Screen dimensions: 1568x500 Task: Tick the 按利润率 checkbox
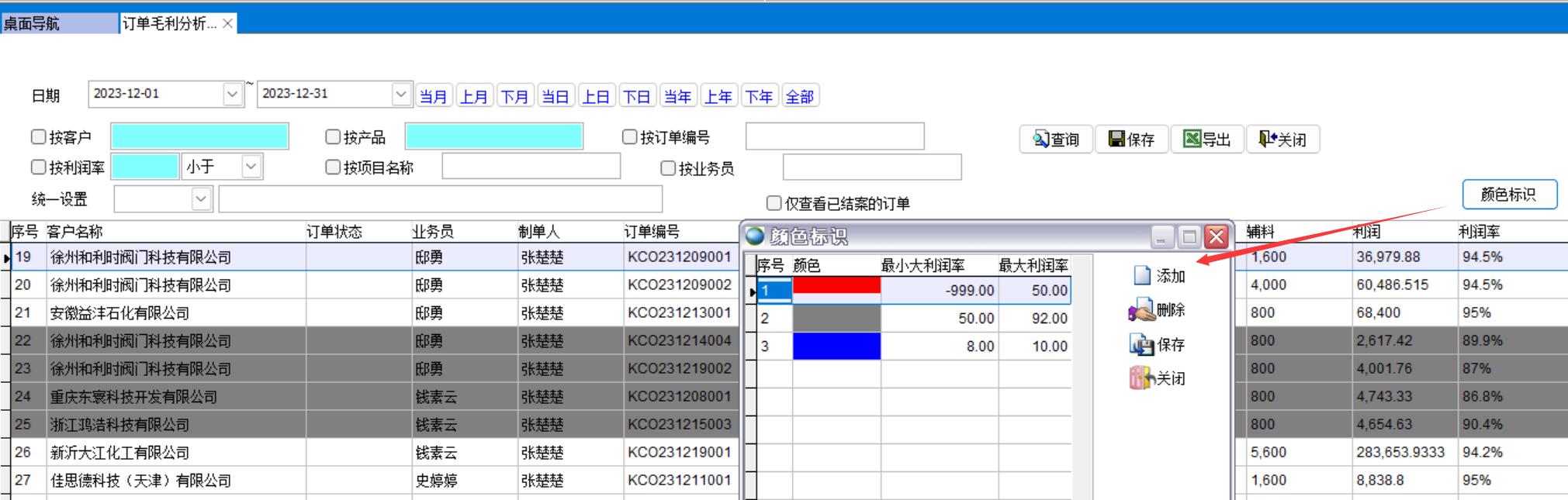[x=39, y=167]
